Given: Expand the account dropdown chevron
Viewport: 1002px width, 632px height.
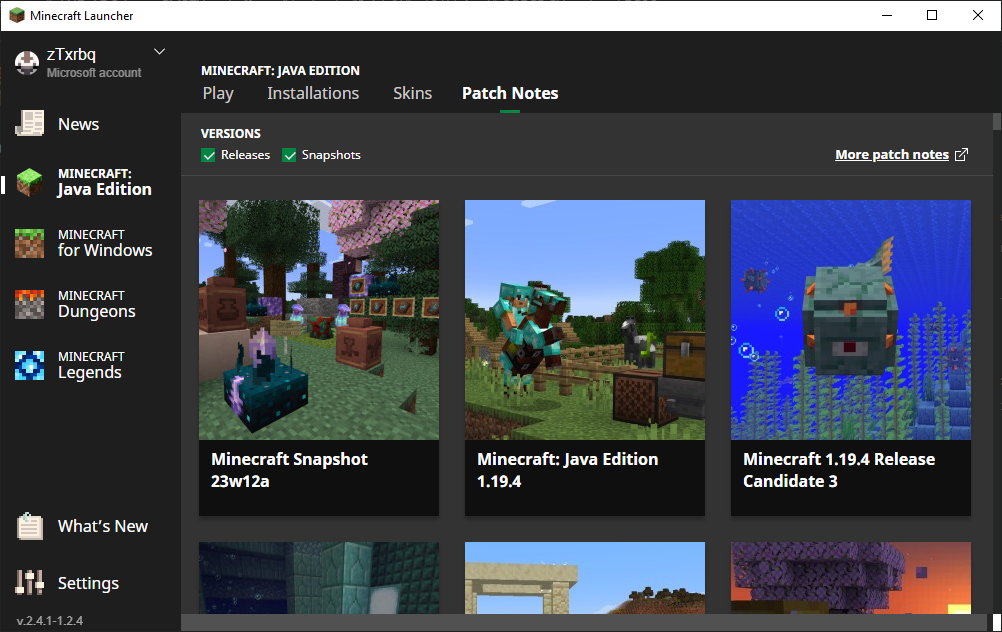Looking at the screenshot, I should (160, 52).
